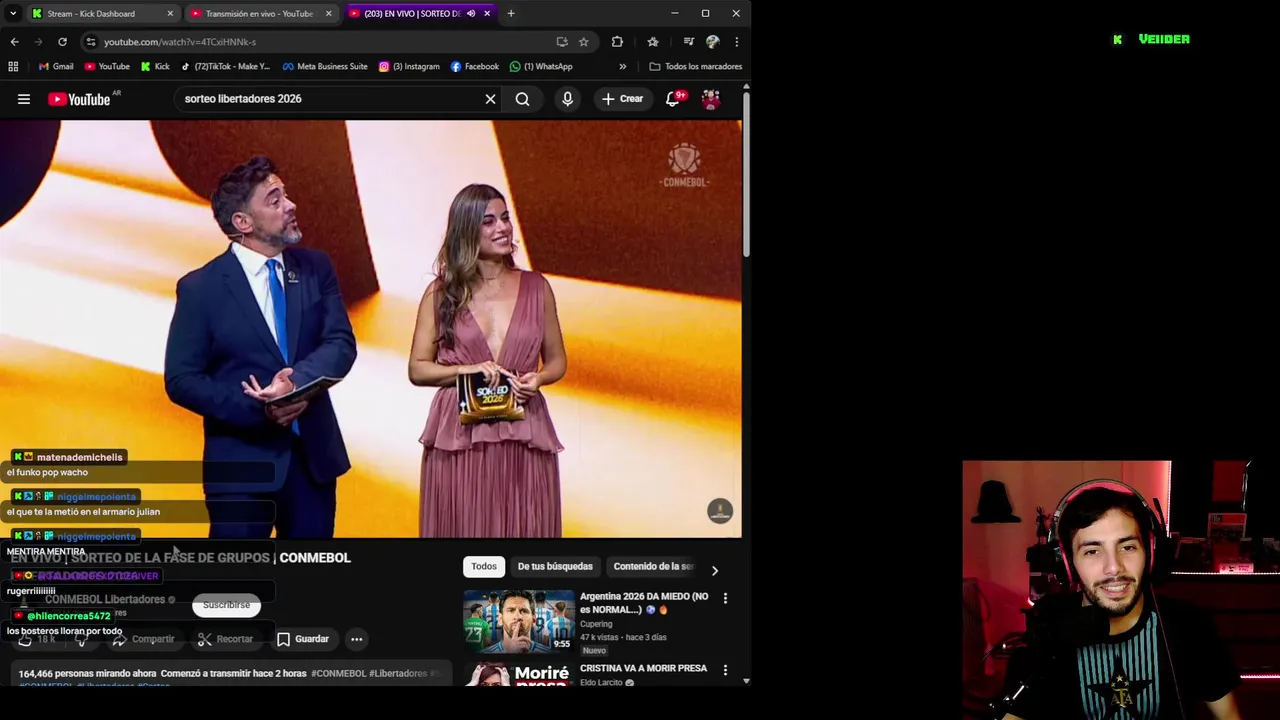Viewport: 1280px width, 720px height.
Task: Select the De tus búsquedas chip
Action: click(x=555, y=566)
